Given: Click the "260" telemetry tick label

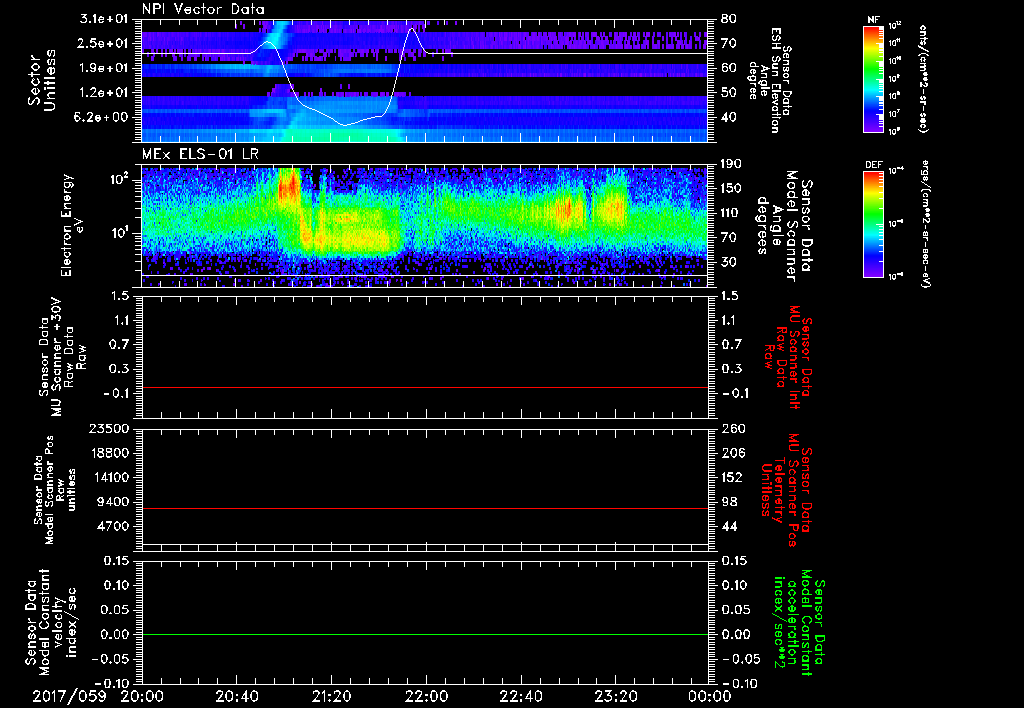Looking at the screenshot, I should [x=732, y=429].
